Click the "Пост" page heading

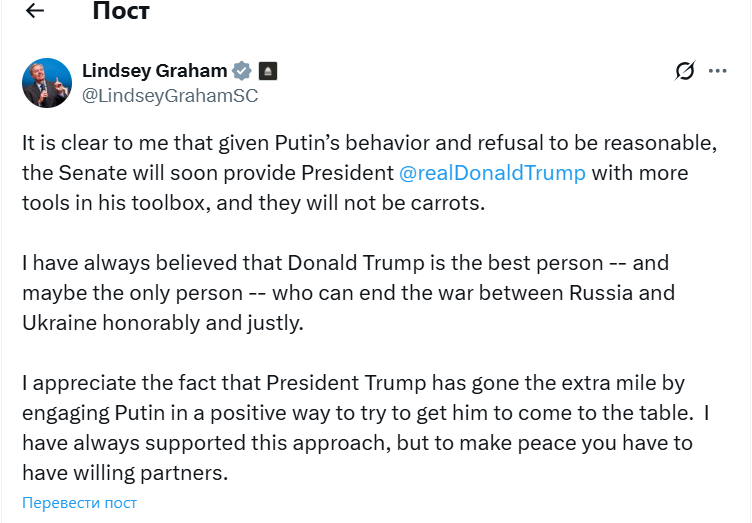120,12
